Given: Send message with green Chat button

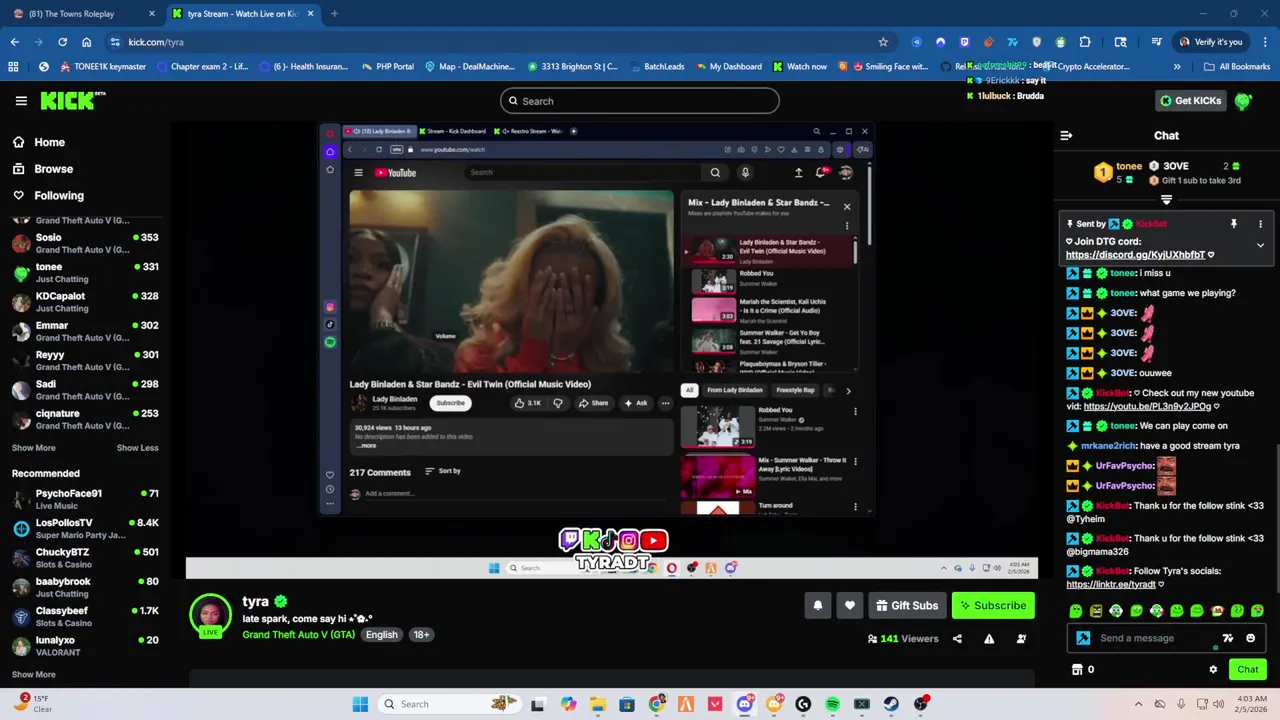Looking at the screenshot, I should point(1247,670).
